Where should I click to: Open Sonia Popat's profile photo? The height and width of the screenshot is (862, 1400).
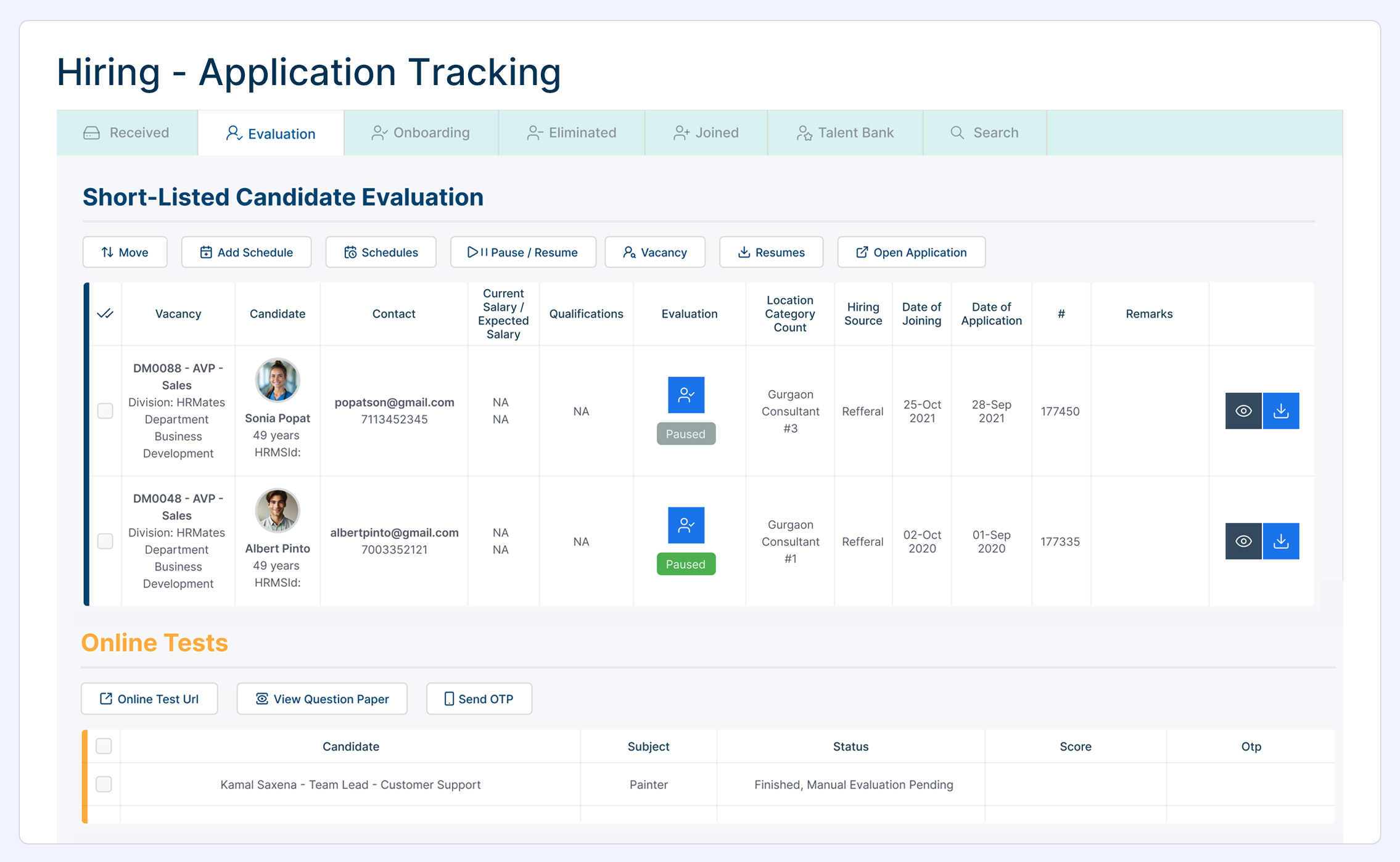tap(278, 380)
